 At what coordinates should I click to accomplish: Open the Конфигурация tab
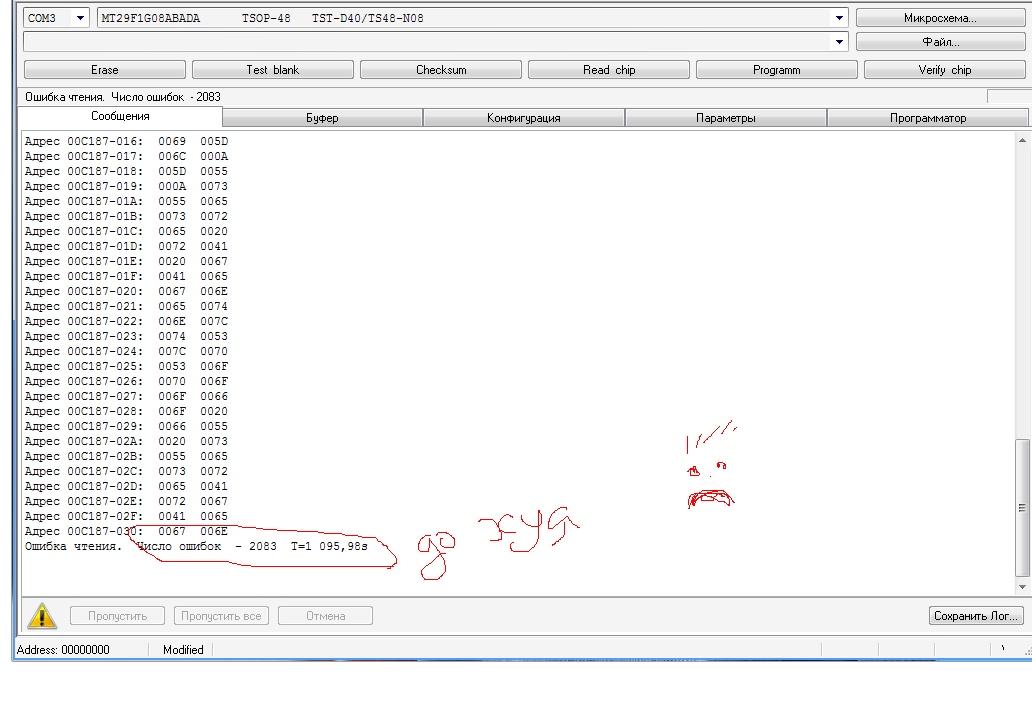pos(524,118)
